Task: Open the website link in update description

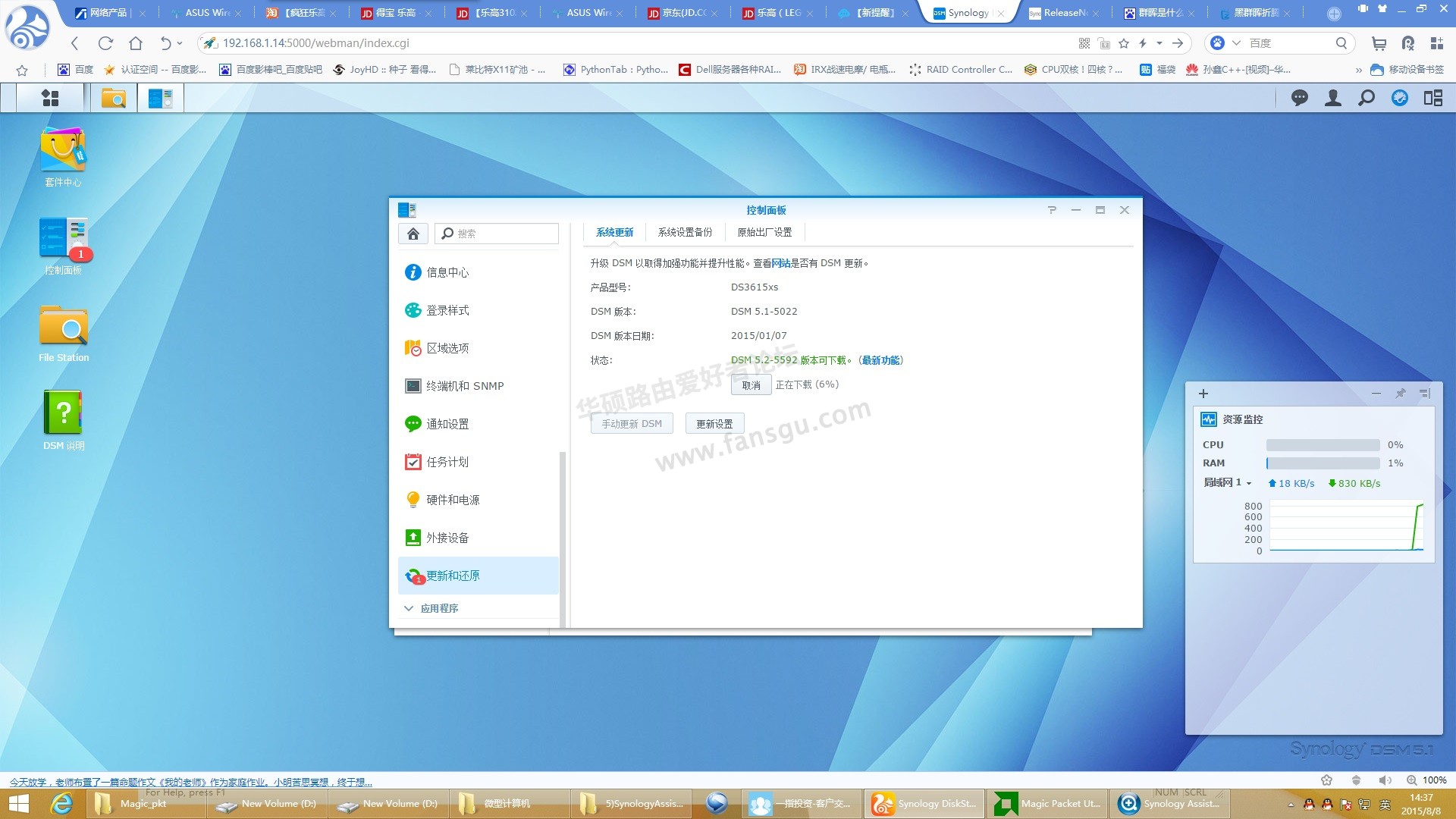Action: point(781,263)
